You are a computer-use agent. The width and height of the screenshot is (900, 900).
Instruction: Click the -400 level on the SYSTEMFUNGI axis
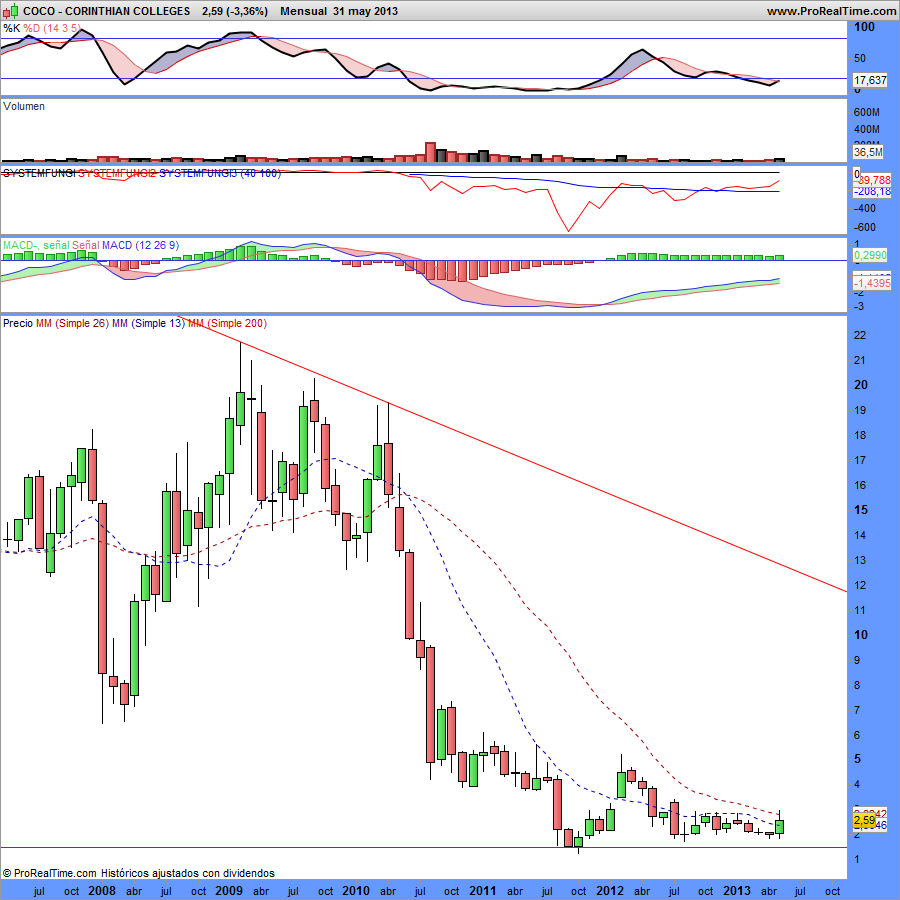(864, 208)
